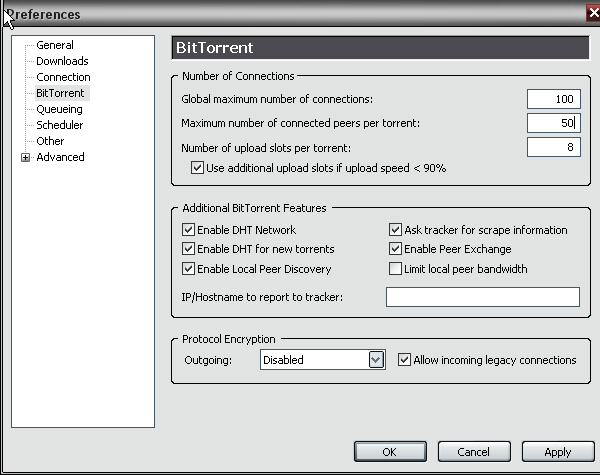Open the Connection preferences page

pos(63,77)
